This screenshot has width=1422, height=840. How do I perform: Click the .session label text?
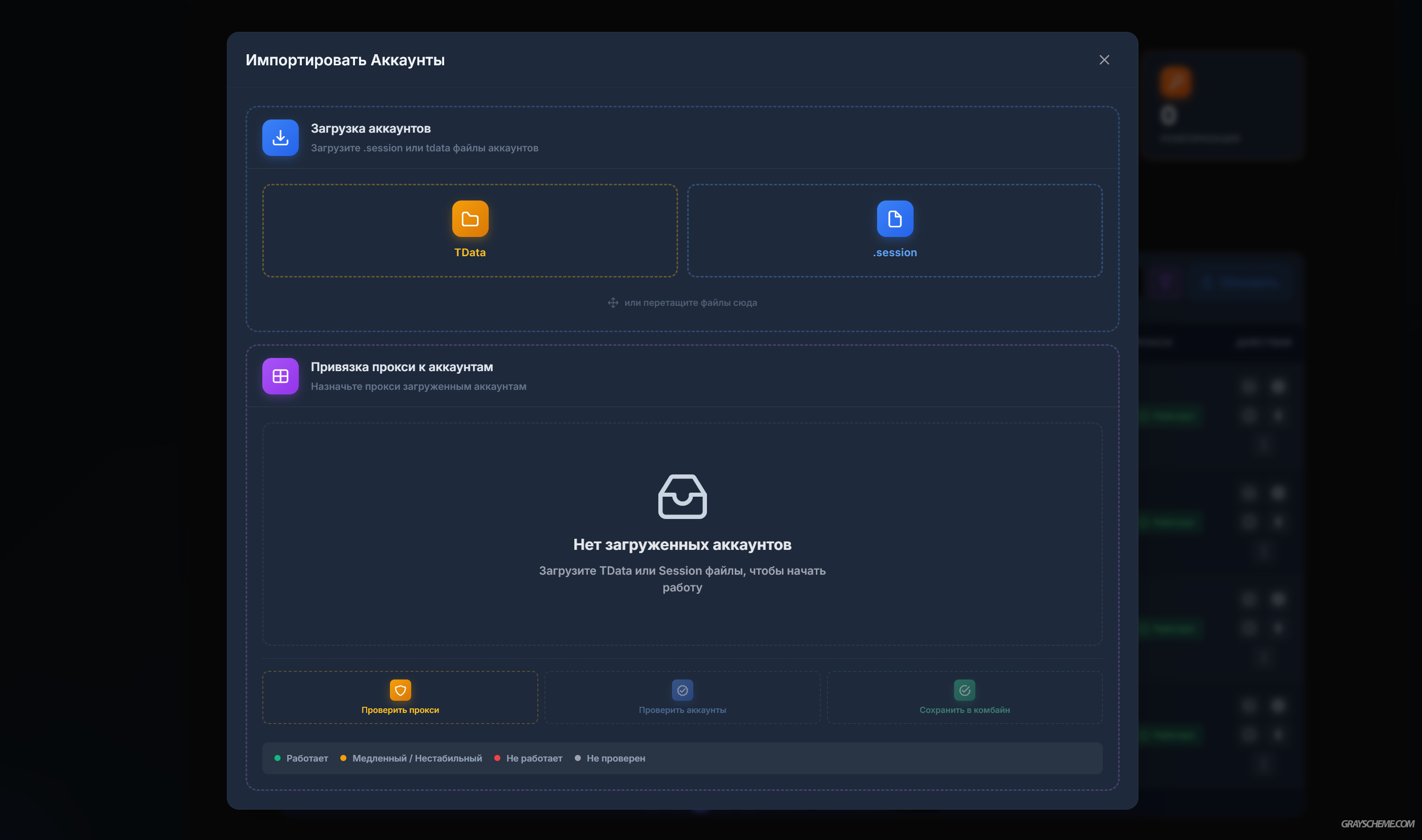tap(894, 253)
